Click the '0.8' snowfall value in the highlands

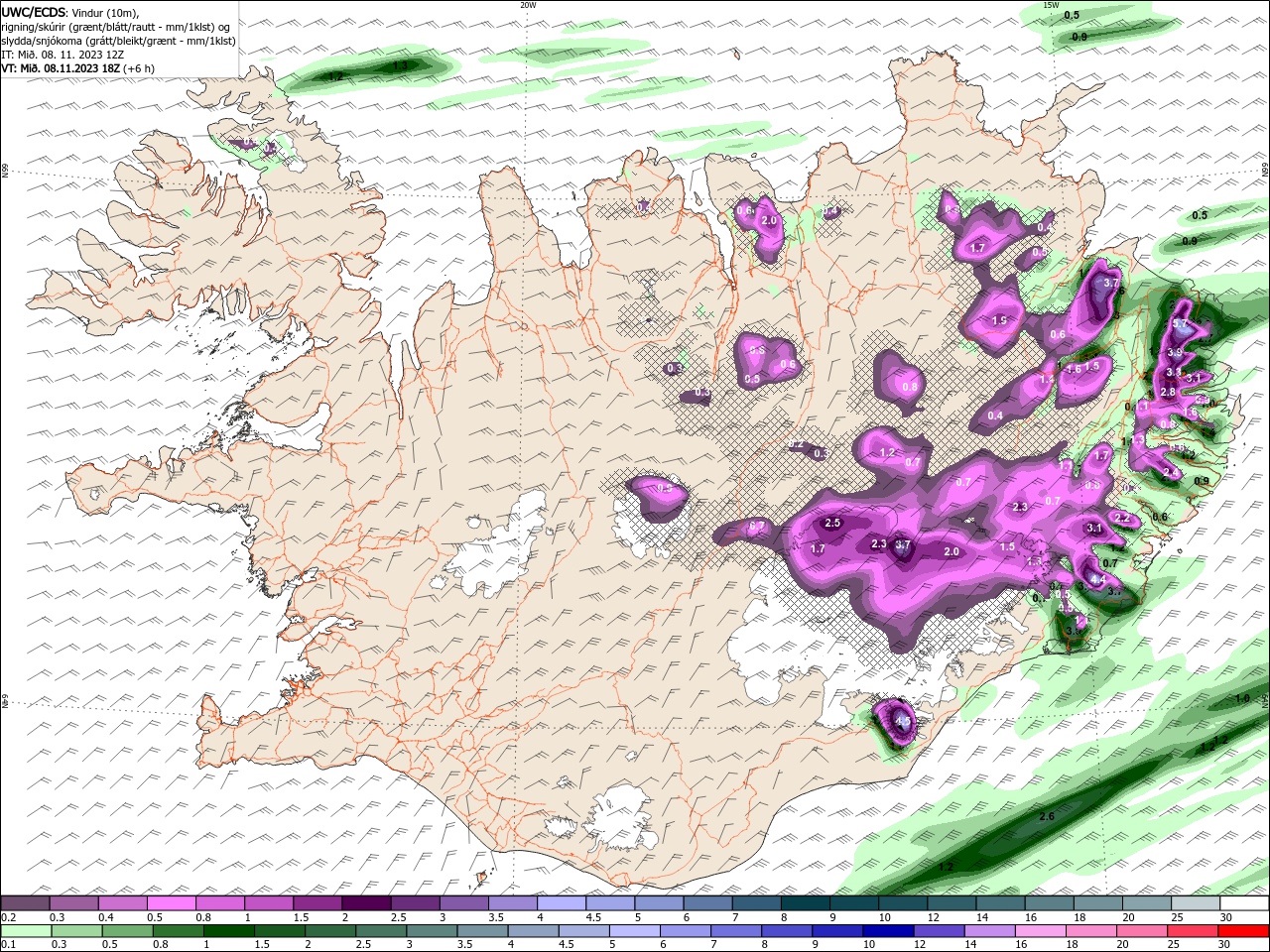tap(910, 388)
